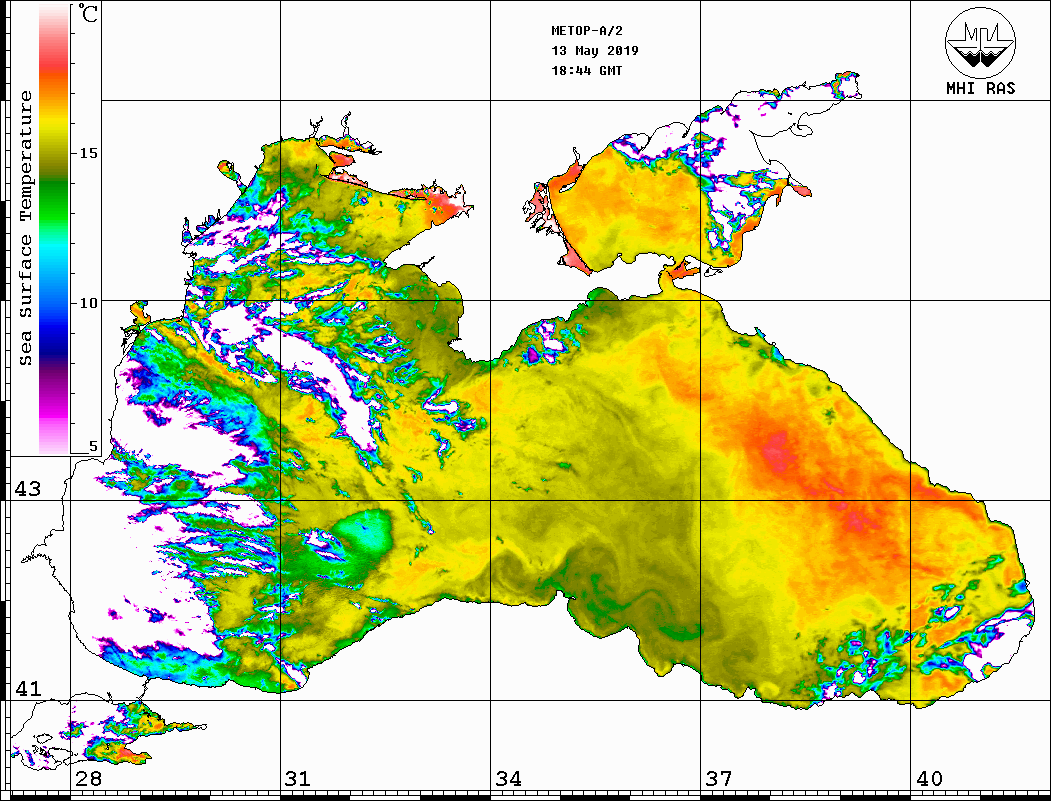Click the MHI RAS circular logo

pyautogui.click(x=981, y=42)
